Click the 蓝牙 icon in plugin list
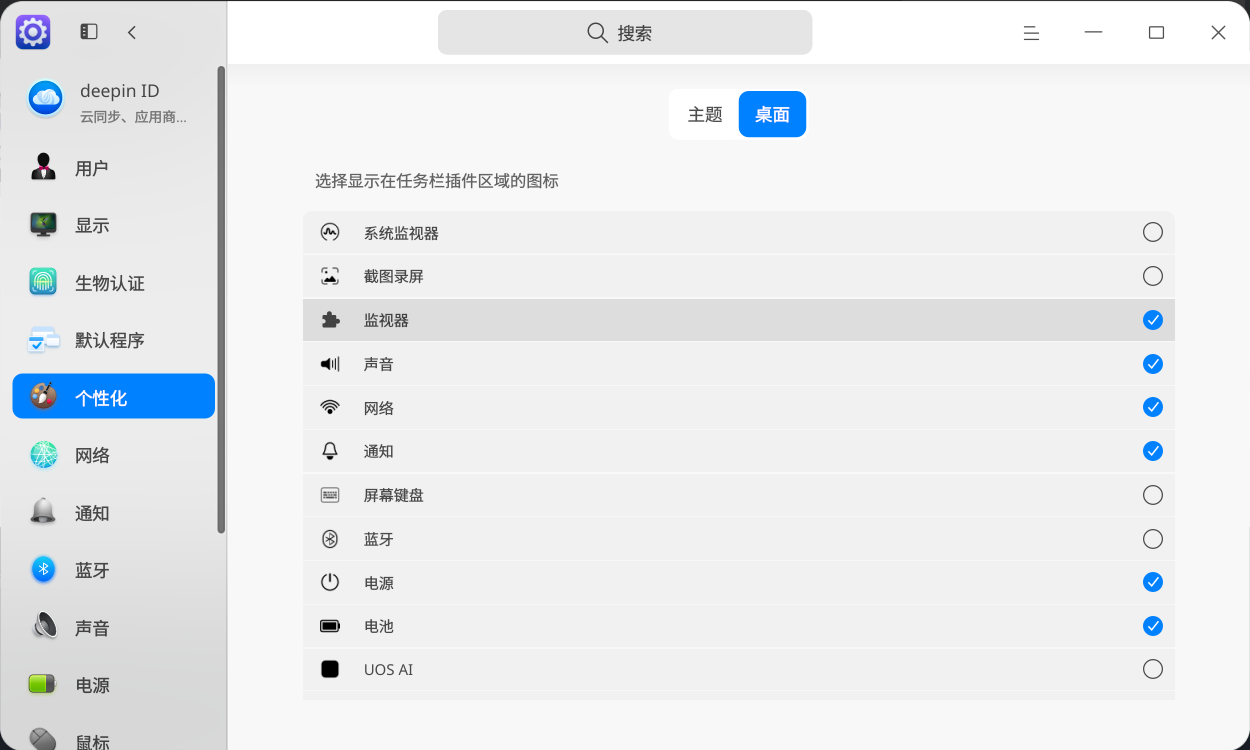1250x750 pixels. click(330, 539)
